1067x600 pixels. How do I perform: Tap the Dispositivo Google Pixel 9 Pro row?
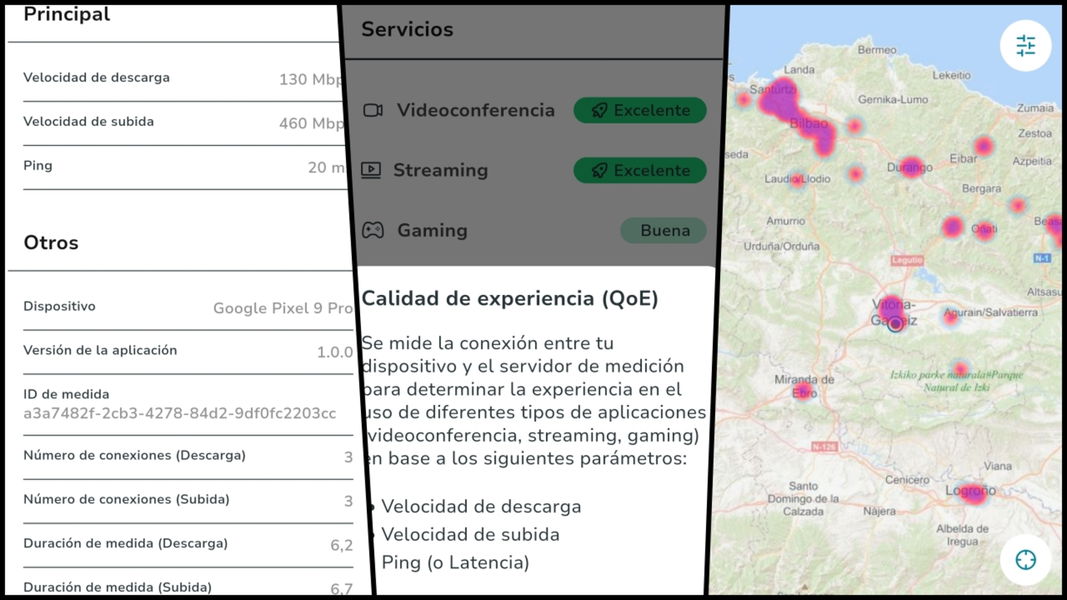[180, 307]
